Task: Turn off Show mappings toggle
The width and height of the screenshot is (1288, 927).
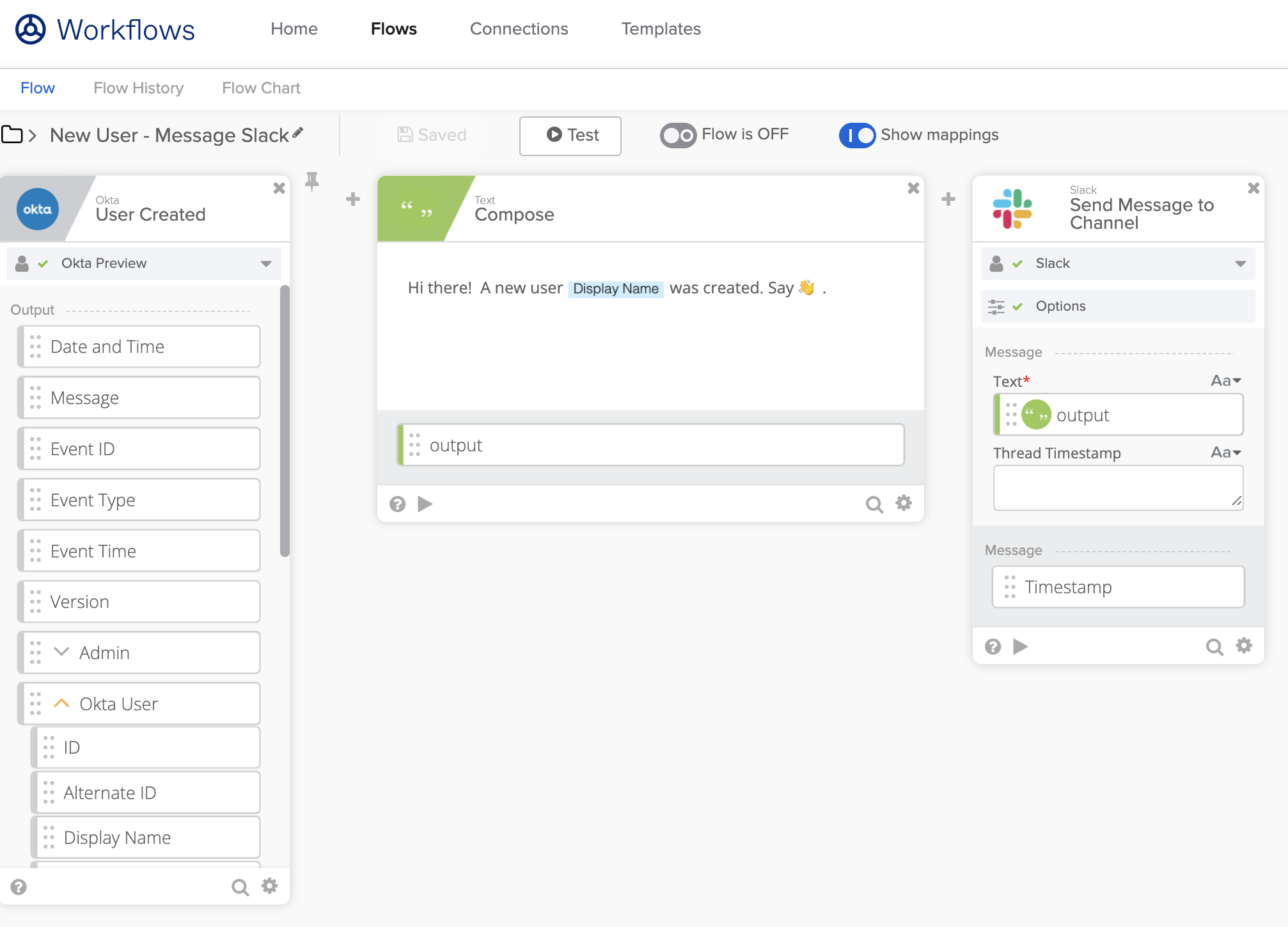Action: click(857, 135)
